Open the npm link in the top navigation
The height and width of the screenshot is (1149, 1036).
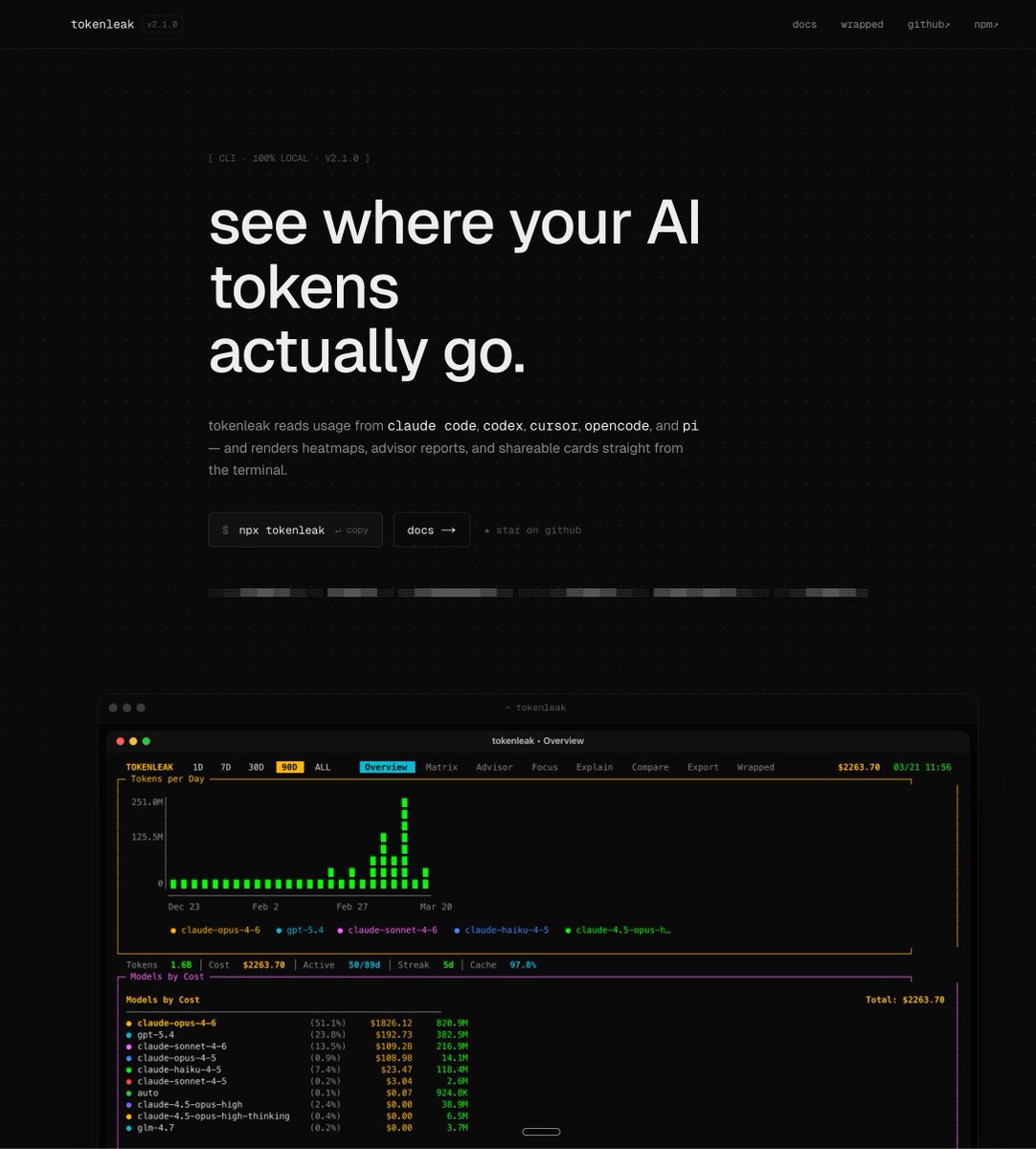pyautogui.click(x=986, y=24)
